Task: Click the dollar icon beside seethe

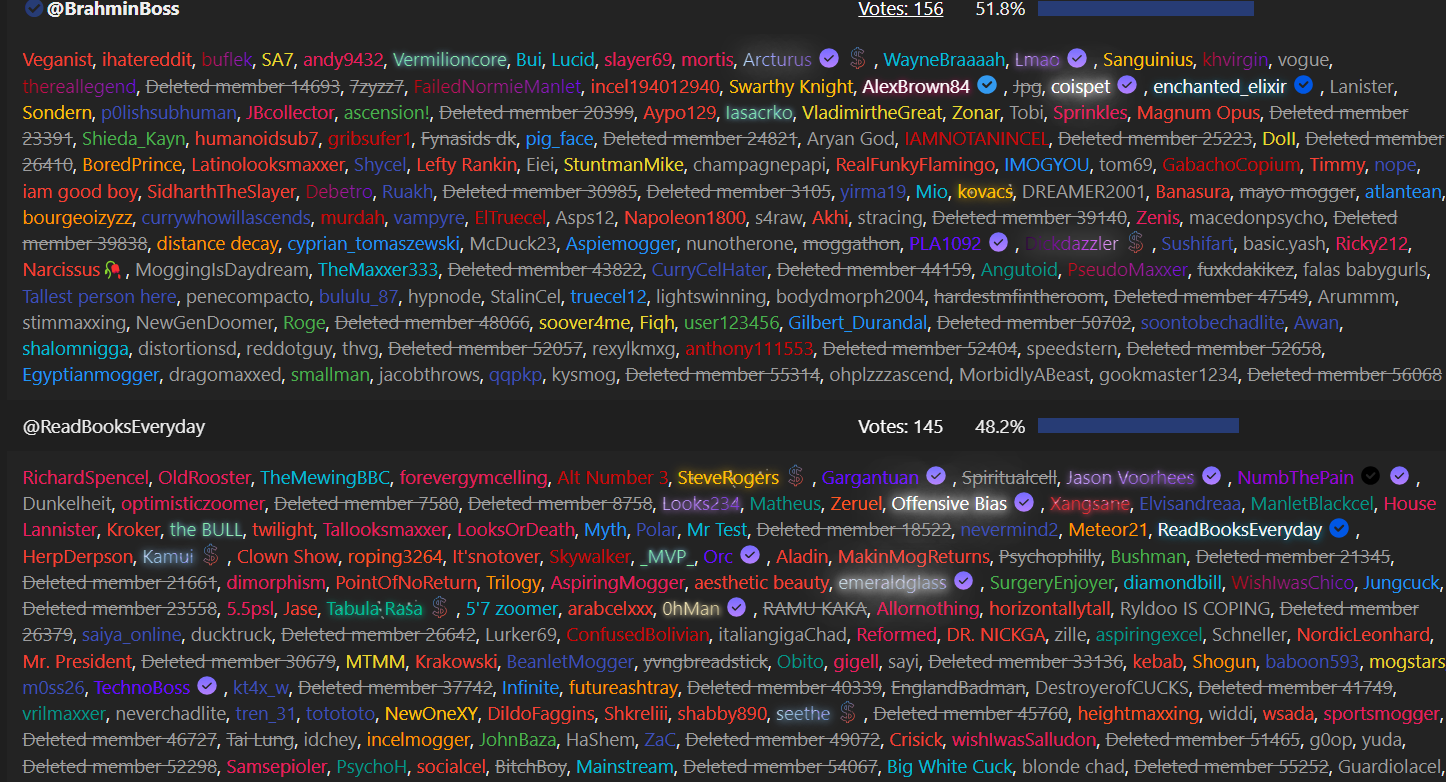Action: pyautogui.click(x=848, y=713)
